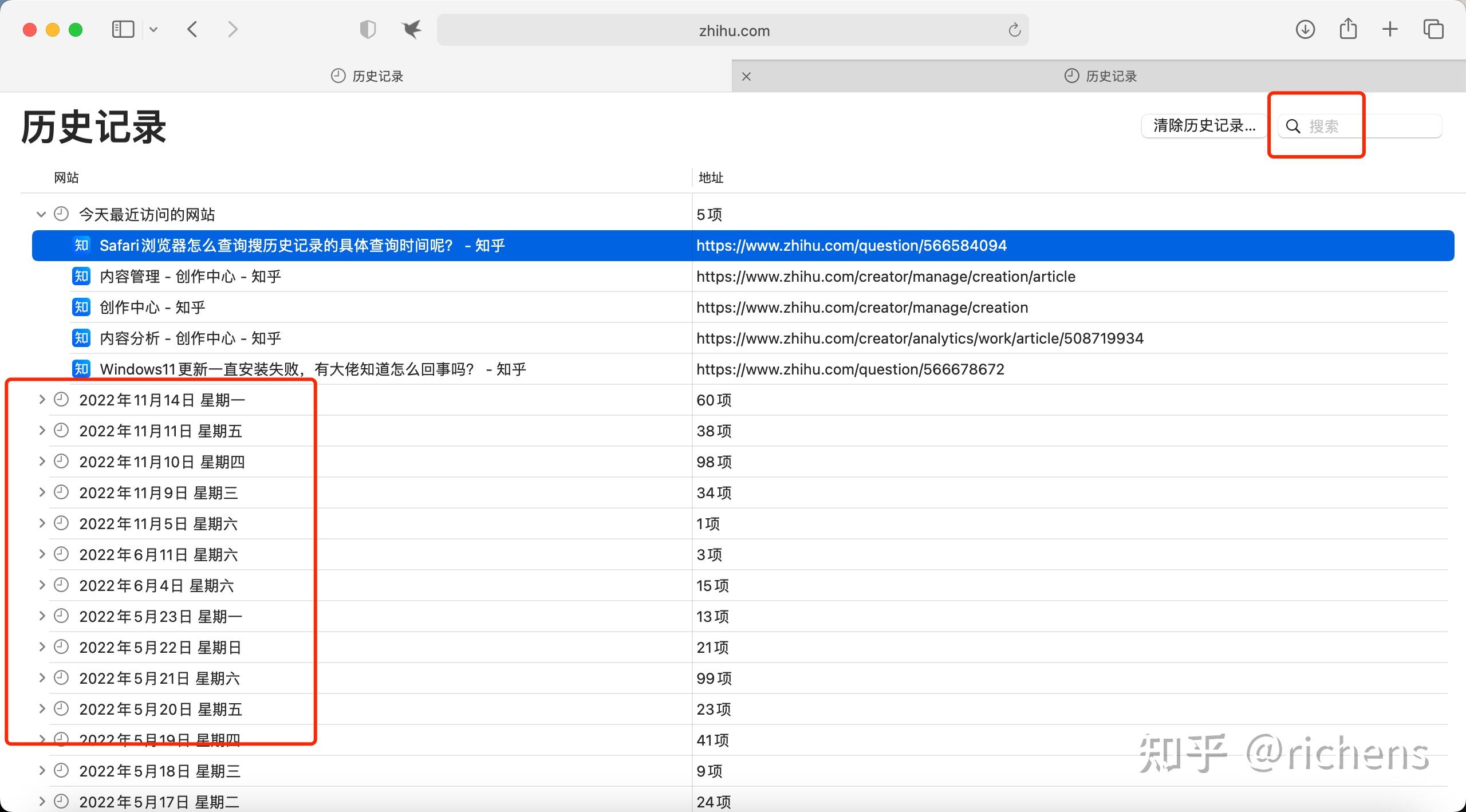Open the Share icon in the toolbar

[x=1348, y=29]
